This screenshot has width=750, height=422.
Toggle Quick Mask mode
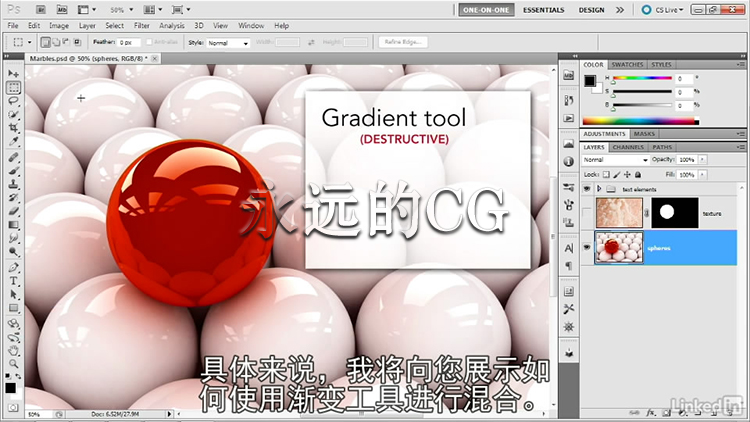[x=13, y=408]
